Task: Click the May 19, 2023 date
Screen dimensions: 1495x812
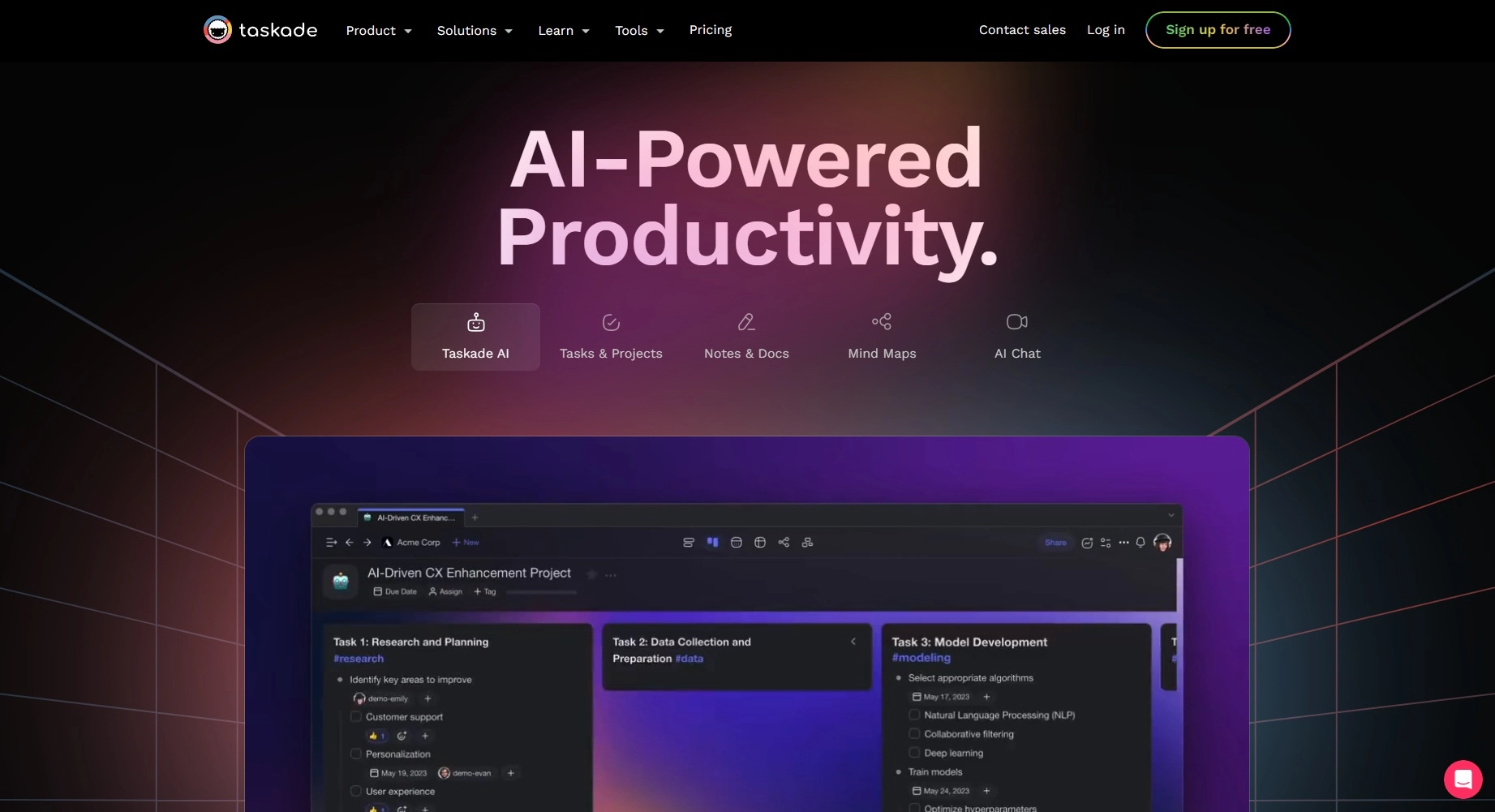Action: [x=398, y=773]
